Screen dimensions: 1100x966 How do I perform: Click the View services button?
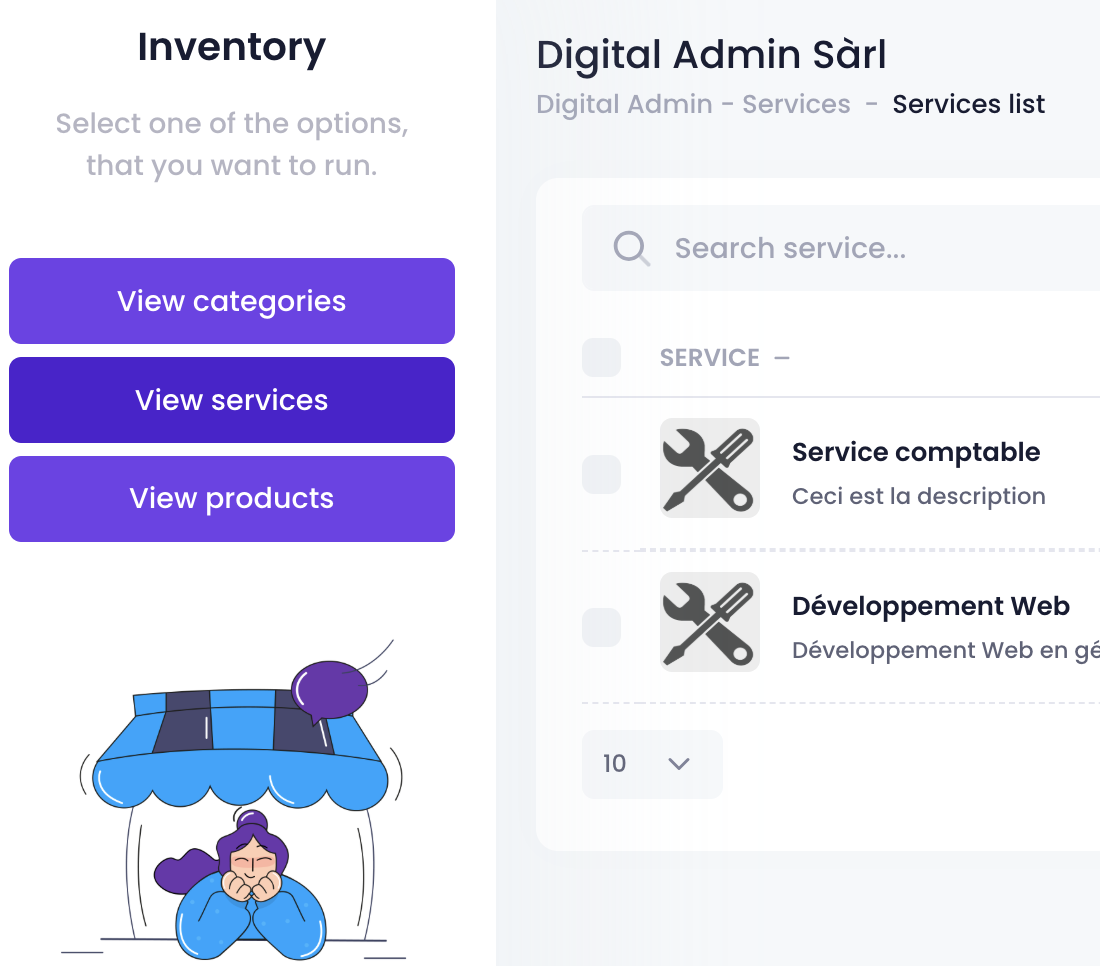tap(232, 400)
